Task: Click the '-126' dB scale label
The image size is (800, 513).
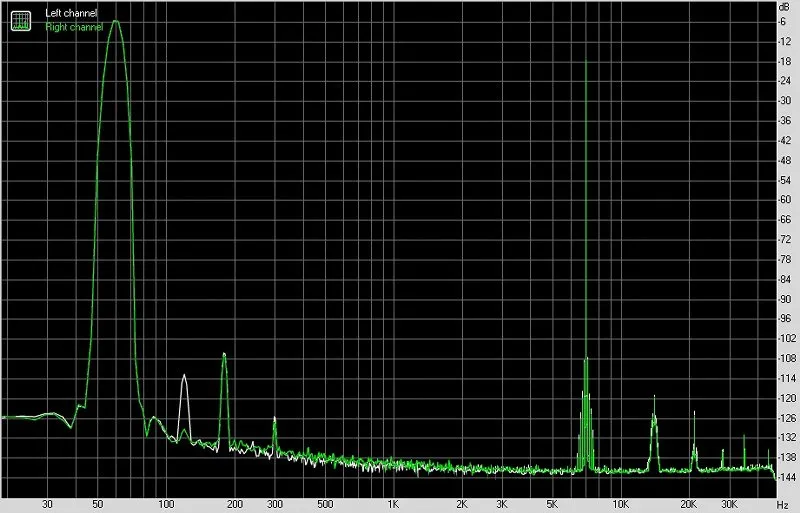Action: tap(786, 419)
